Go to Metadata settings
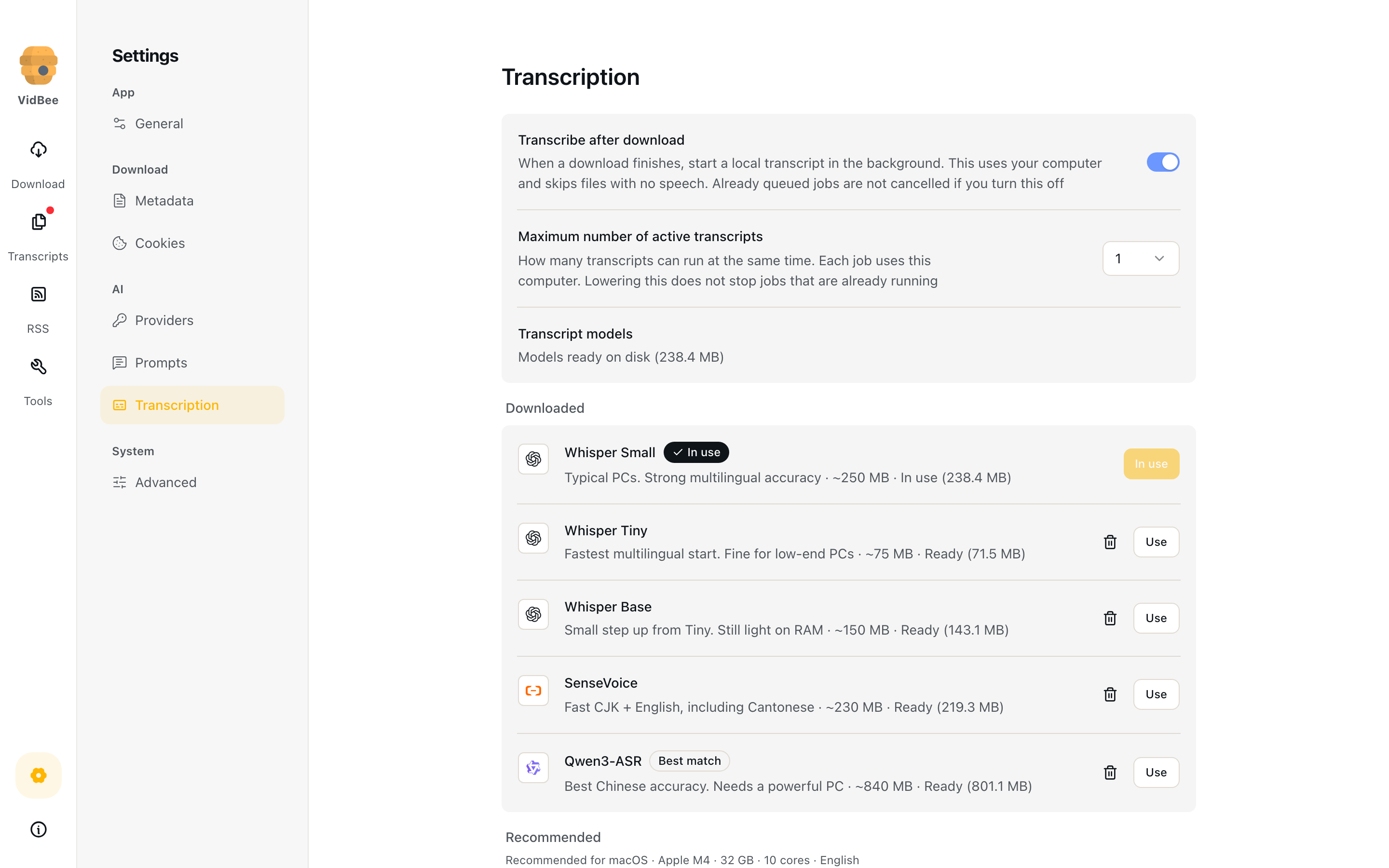Image resolution: width=1389 pixels, height=868 pixels. tap(192, 200)
